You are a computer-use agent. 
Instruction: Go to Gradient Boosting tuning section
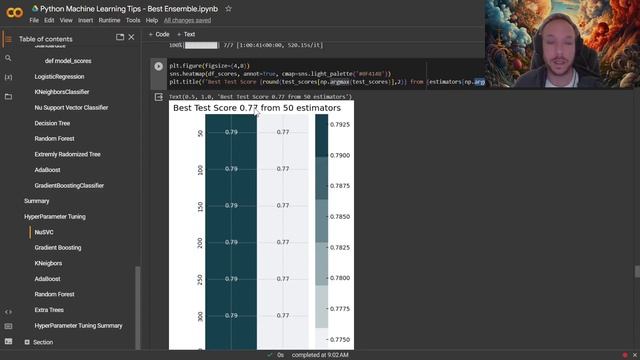click(58, 248)
